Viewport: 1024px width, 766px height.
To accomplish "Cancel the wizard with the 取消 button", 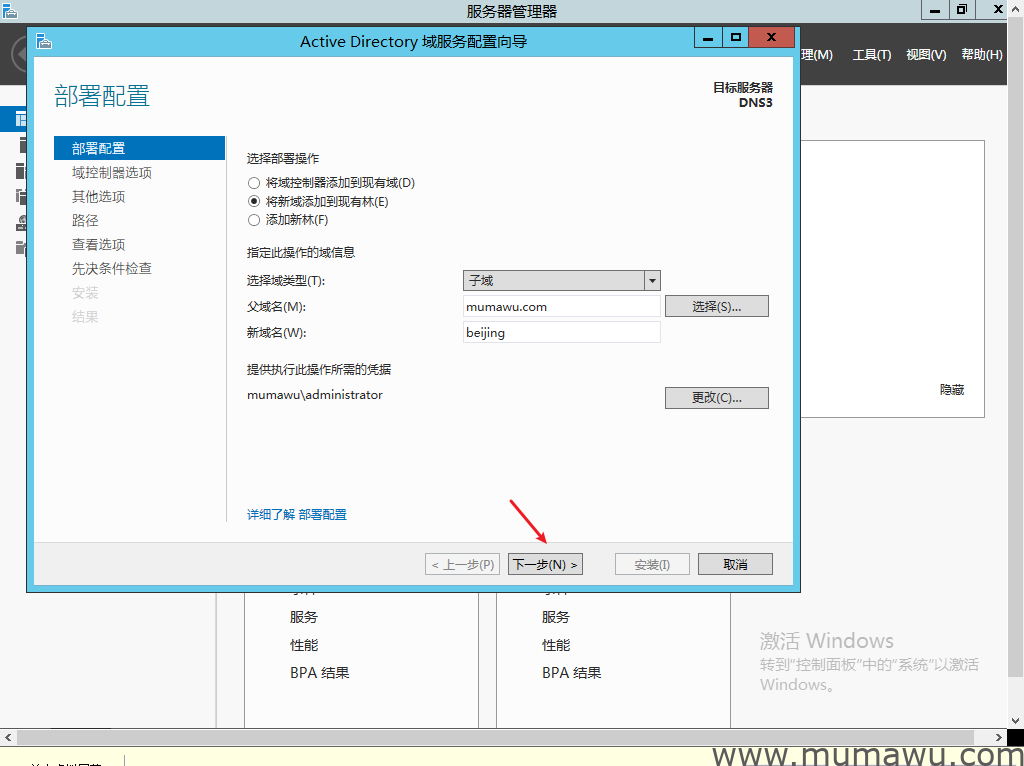I will (x=735, y=565).
